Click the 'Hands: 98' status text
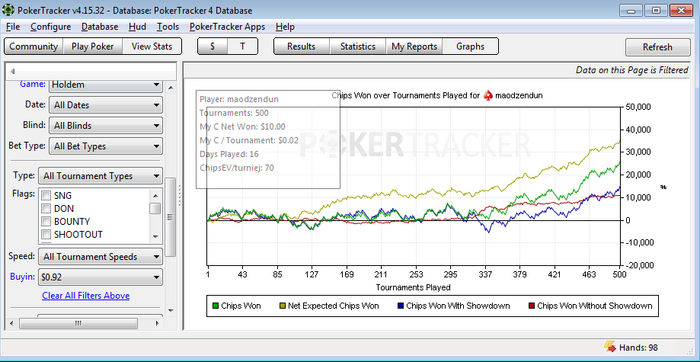This screenshot has width=700, height=362. pos(638,347)
